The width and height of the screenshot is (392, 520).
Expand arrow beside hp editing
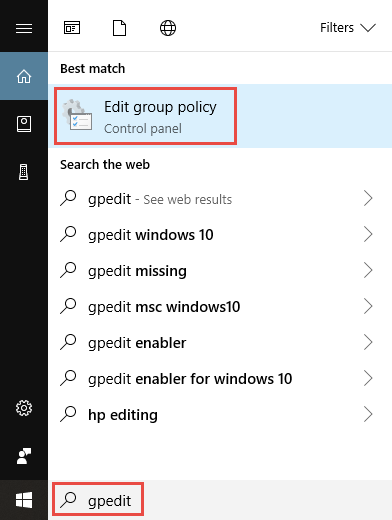368,414
